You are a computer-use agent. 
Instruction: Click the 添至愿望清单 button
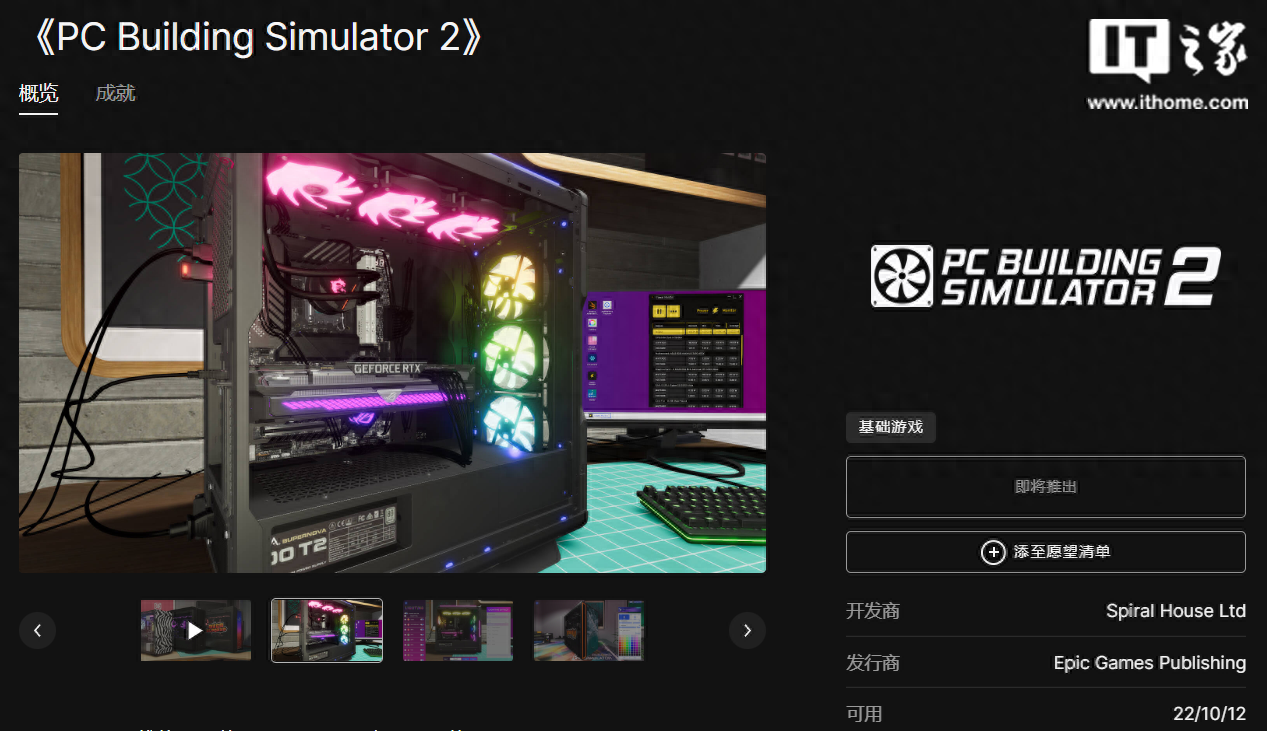[x=1045, y=552]
